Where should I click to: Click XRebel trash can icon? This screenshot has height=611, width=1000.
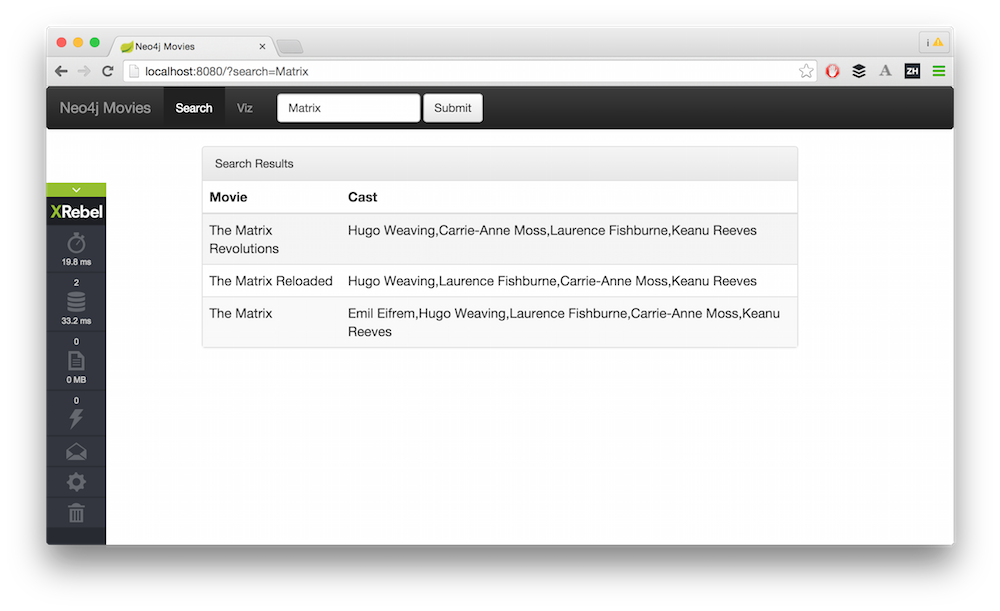pos(76,513)
